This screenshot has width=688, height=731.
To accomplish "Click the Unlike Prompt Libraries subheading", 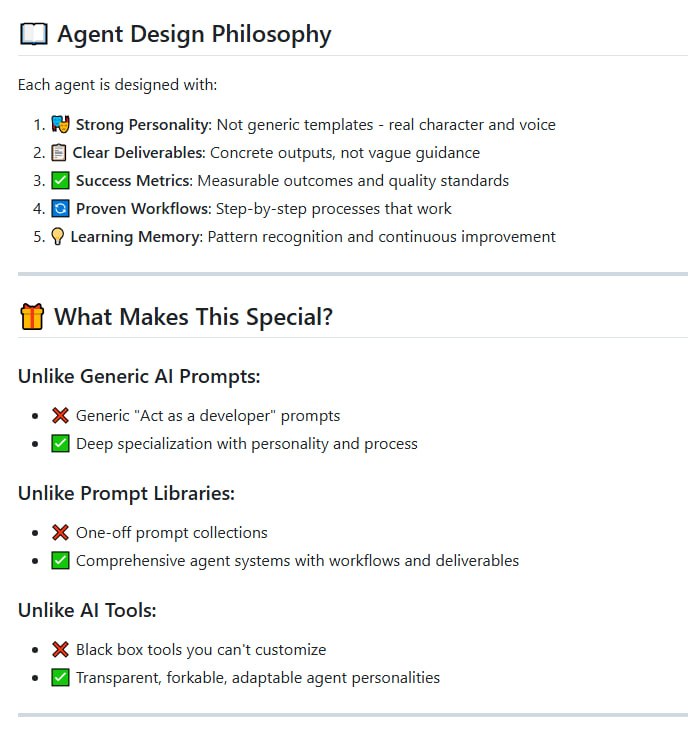I will [x=126, y=493].
